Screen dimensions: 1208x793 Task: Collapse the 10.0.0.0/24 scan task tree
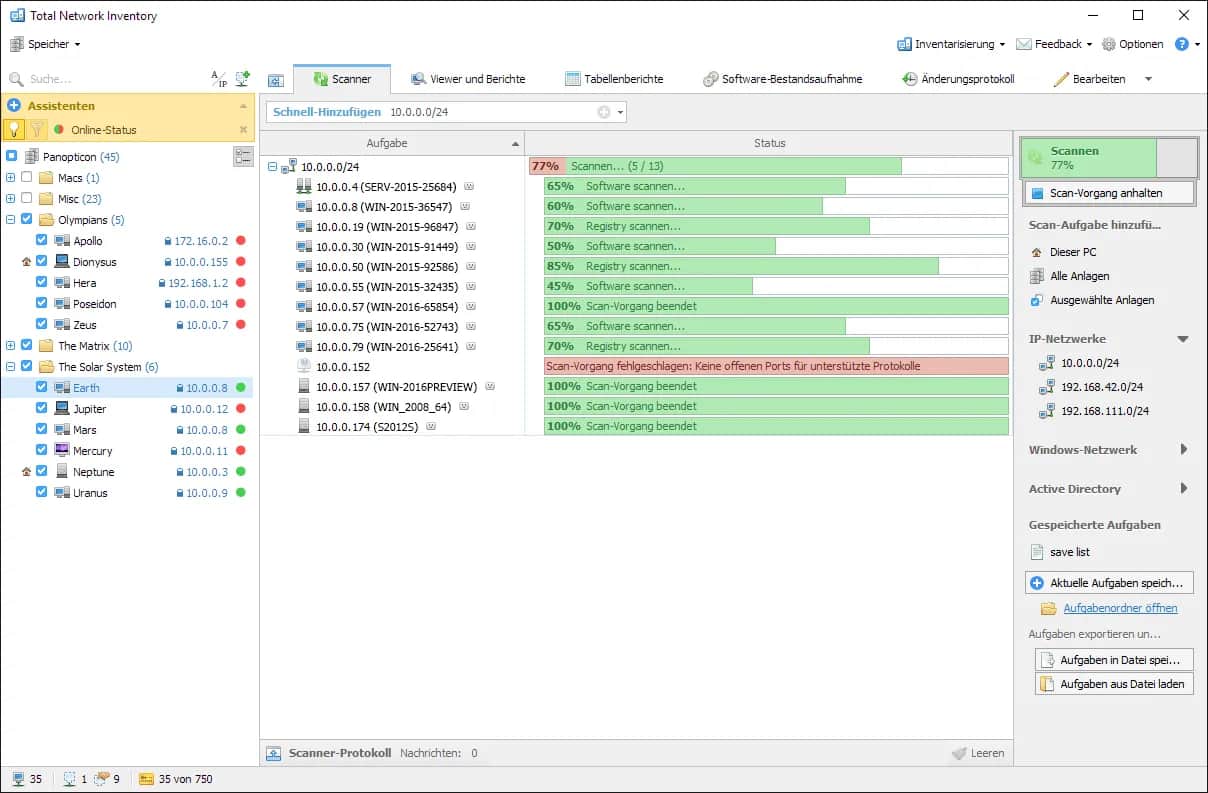[x=273, y=165]
